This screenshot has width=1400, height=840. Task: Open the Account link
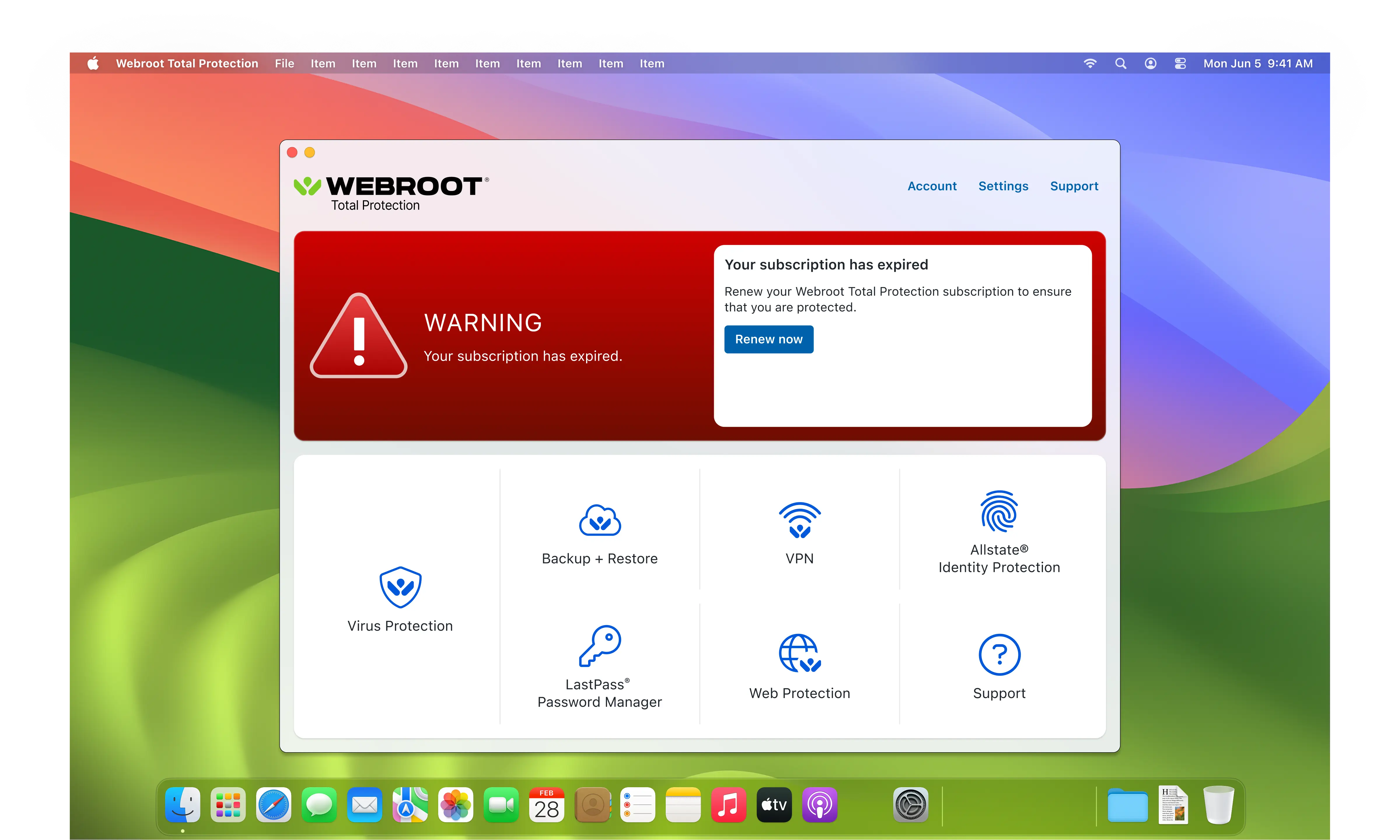pos(932,186)
